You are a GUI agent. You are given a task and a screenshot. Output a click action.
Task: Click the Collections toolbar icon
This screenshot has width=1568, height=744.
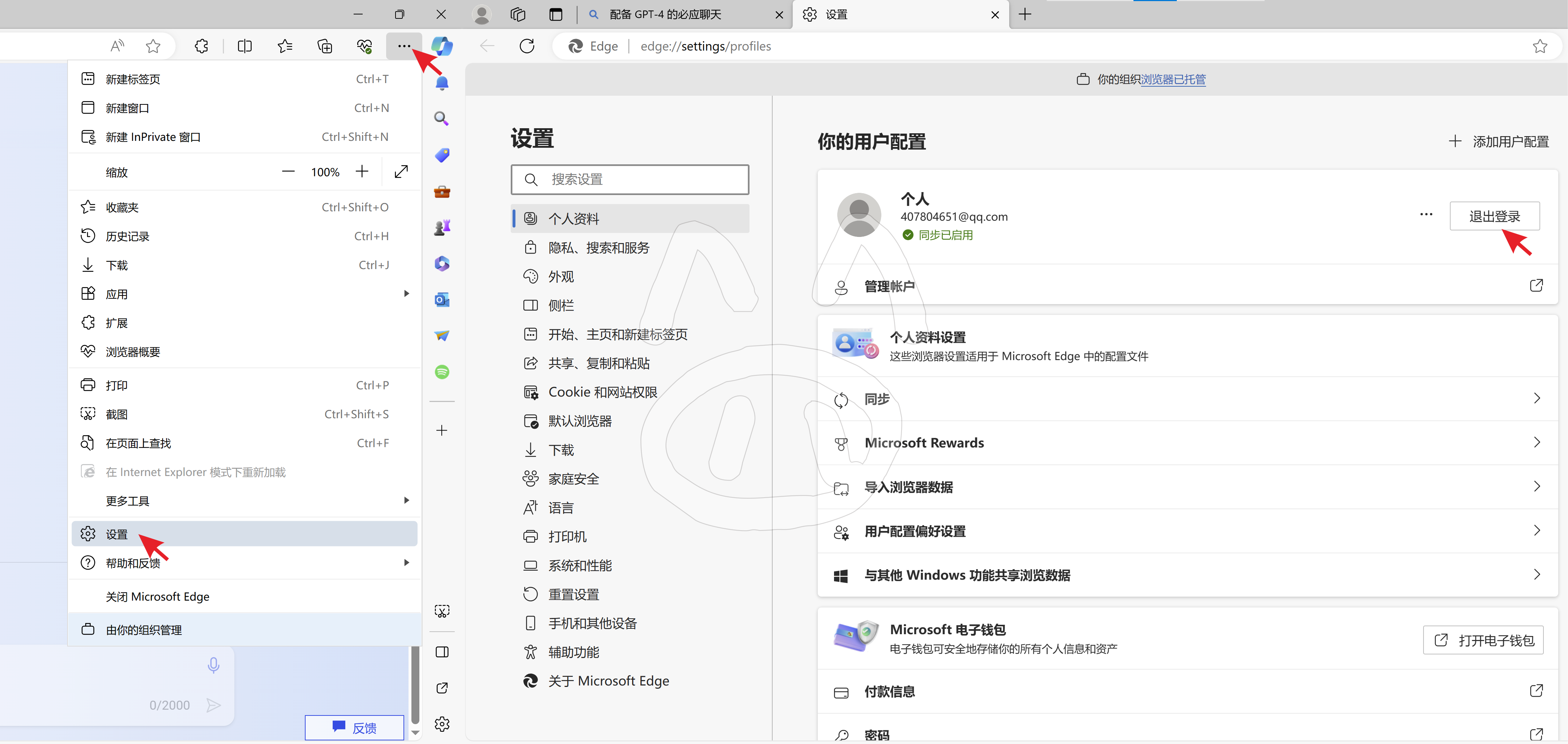pyautogui.click(x=324, y=46)
